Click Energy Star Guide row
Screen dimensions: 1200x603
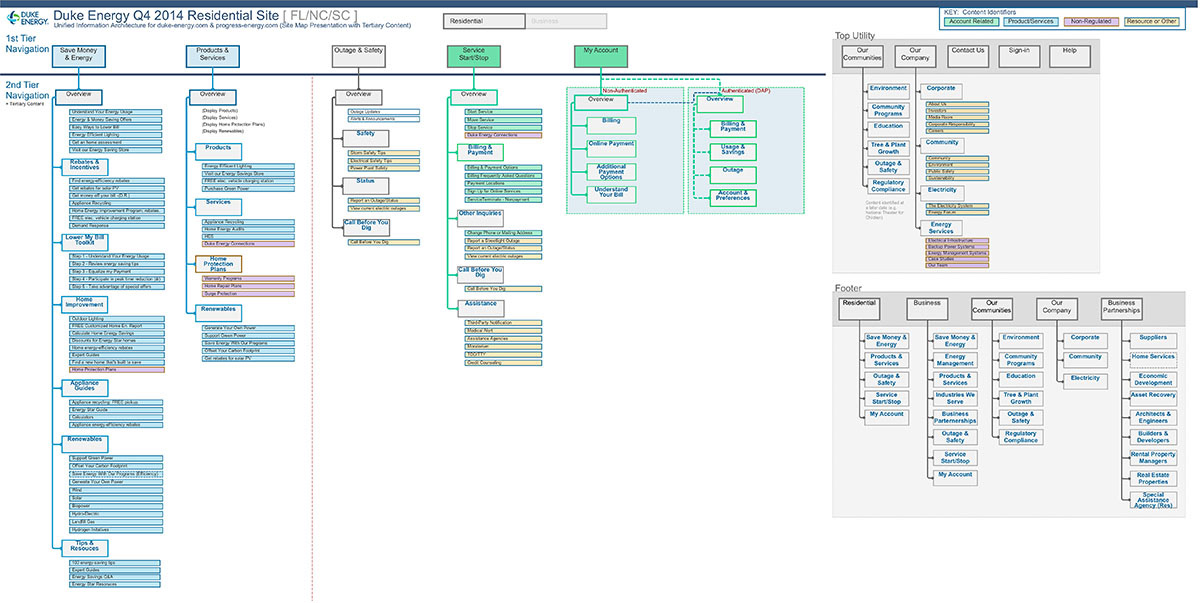(116, 410)
